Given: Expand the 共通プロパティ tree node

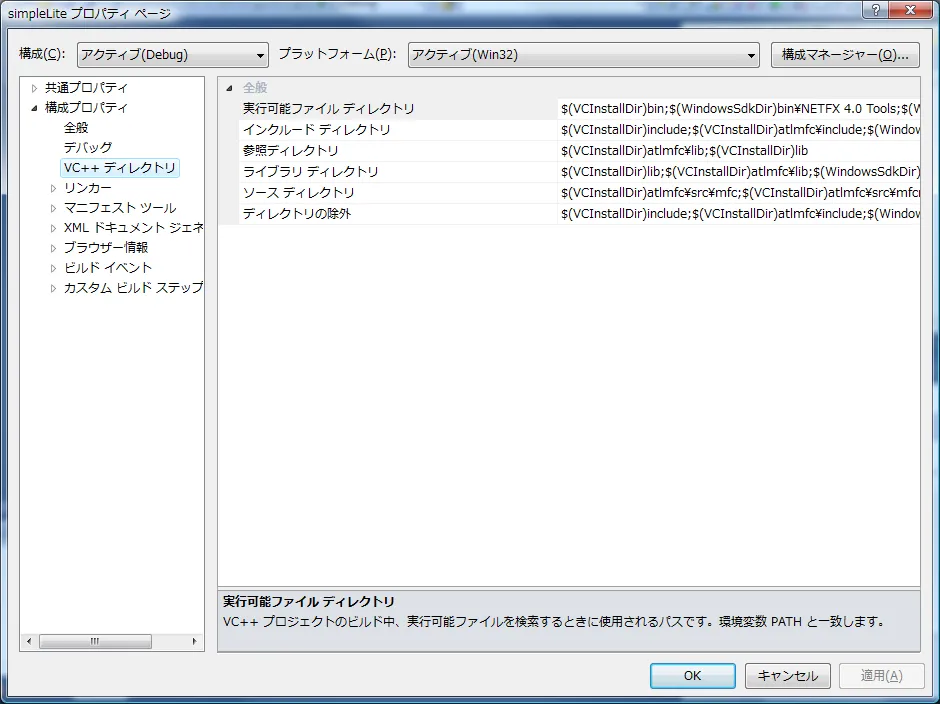Looking at the screenshot, I should pos(34,88).
